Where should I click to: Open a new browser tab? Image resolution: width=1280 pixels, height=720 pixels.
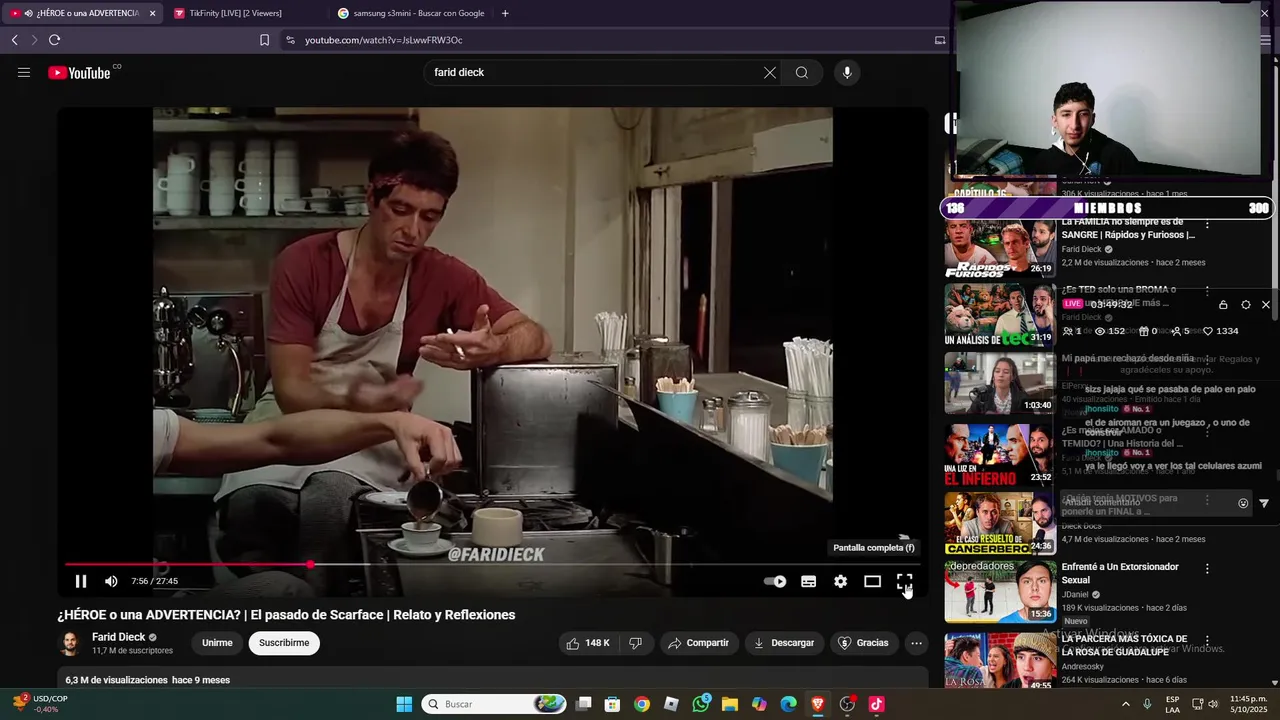point(504,13)
